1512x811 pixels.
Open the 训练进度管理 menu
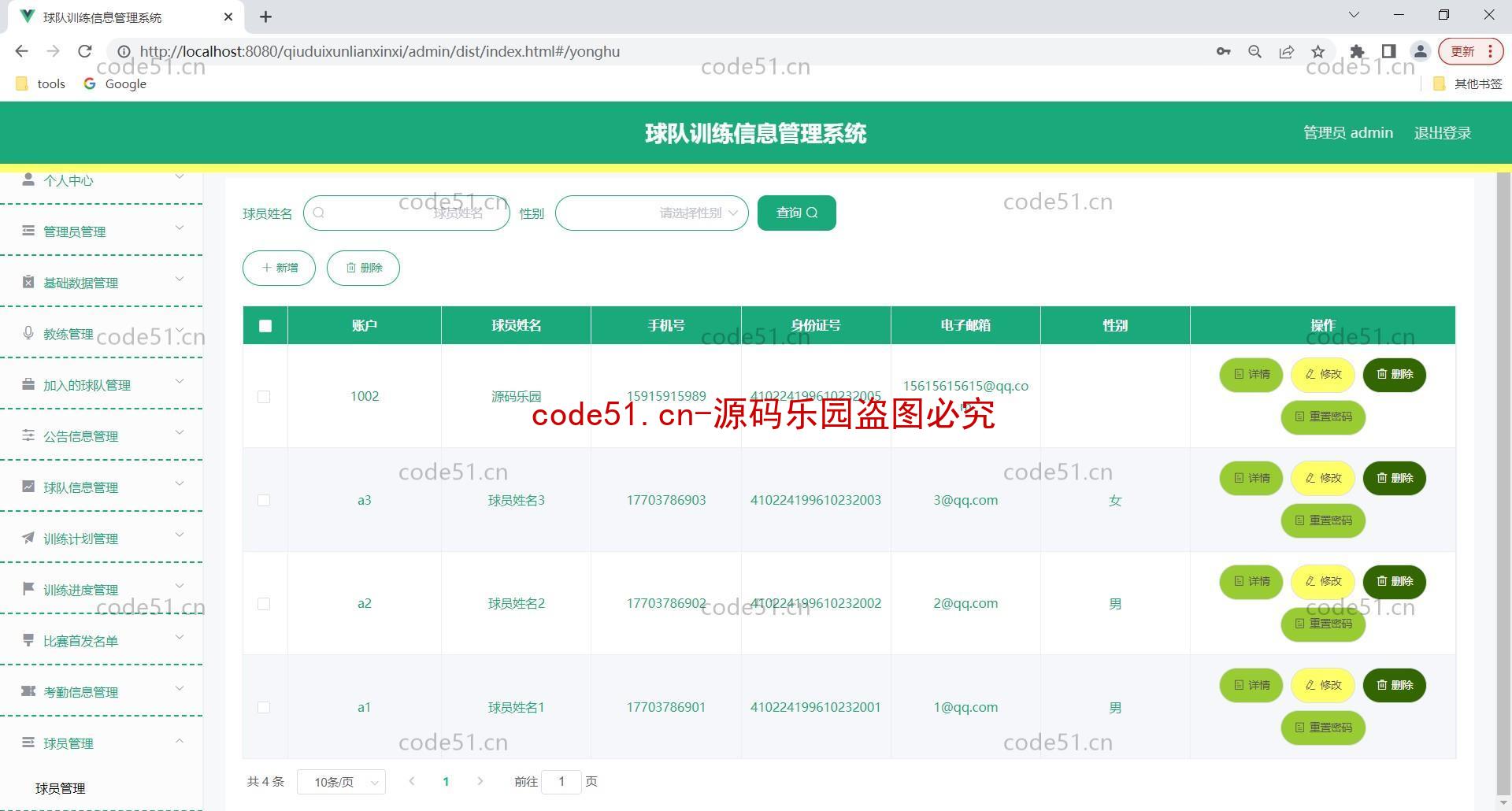101,589
